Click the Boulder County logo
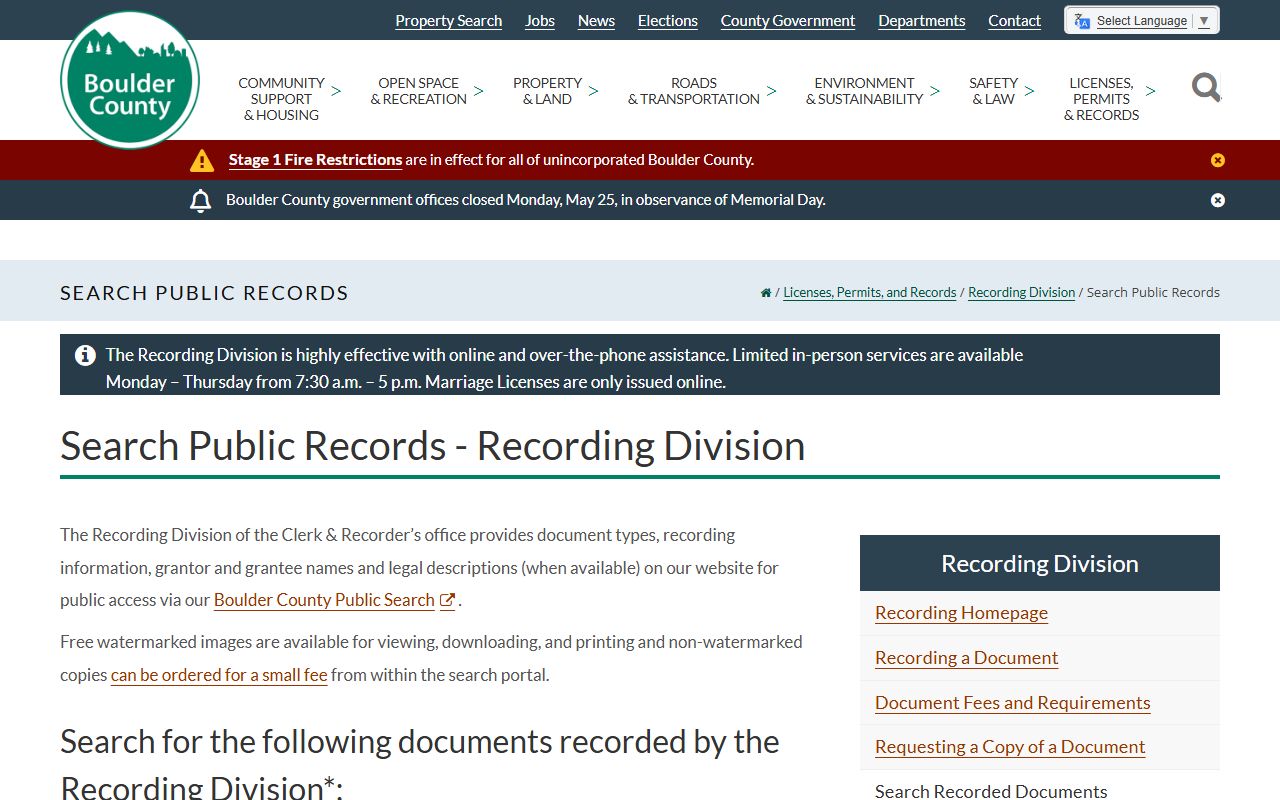The height and width of the screenshot is (800, 1280). pyautogui.click(x=130, y=80)
